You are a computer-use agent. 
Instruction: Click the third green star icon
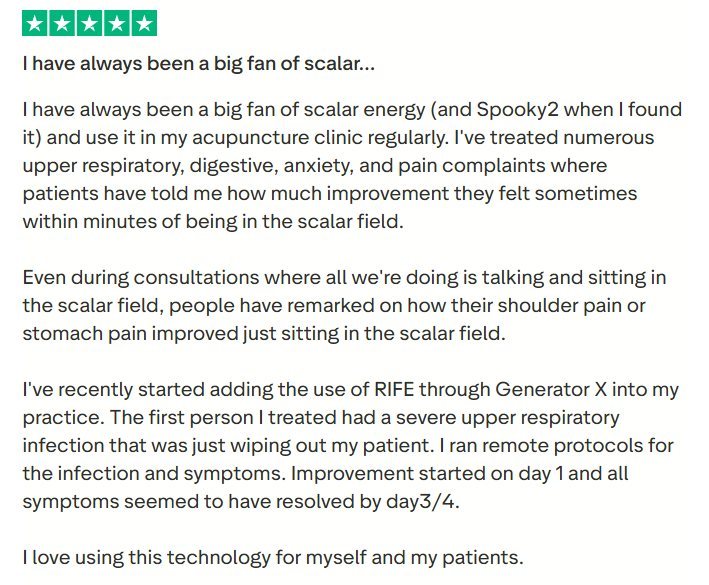tap(89, 23)
